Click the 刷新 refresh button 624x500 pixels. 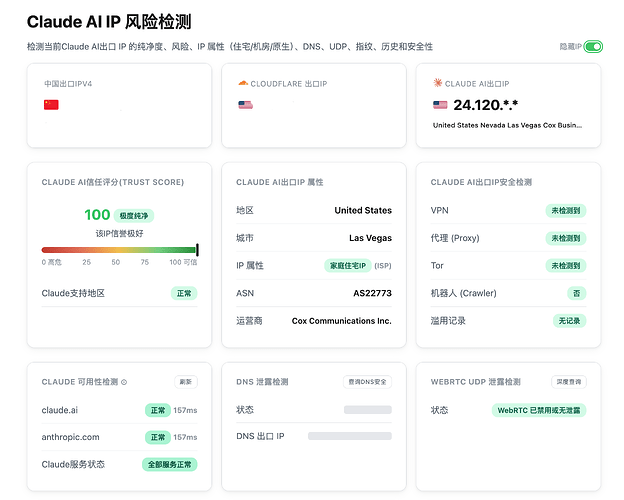(186, 382)
